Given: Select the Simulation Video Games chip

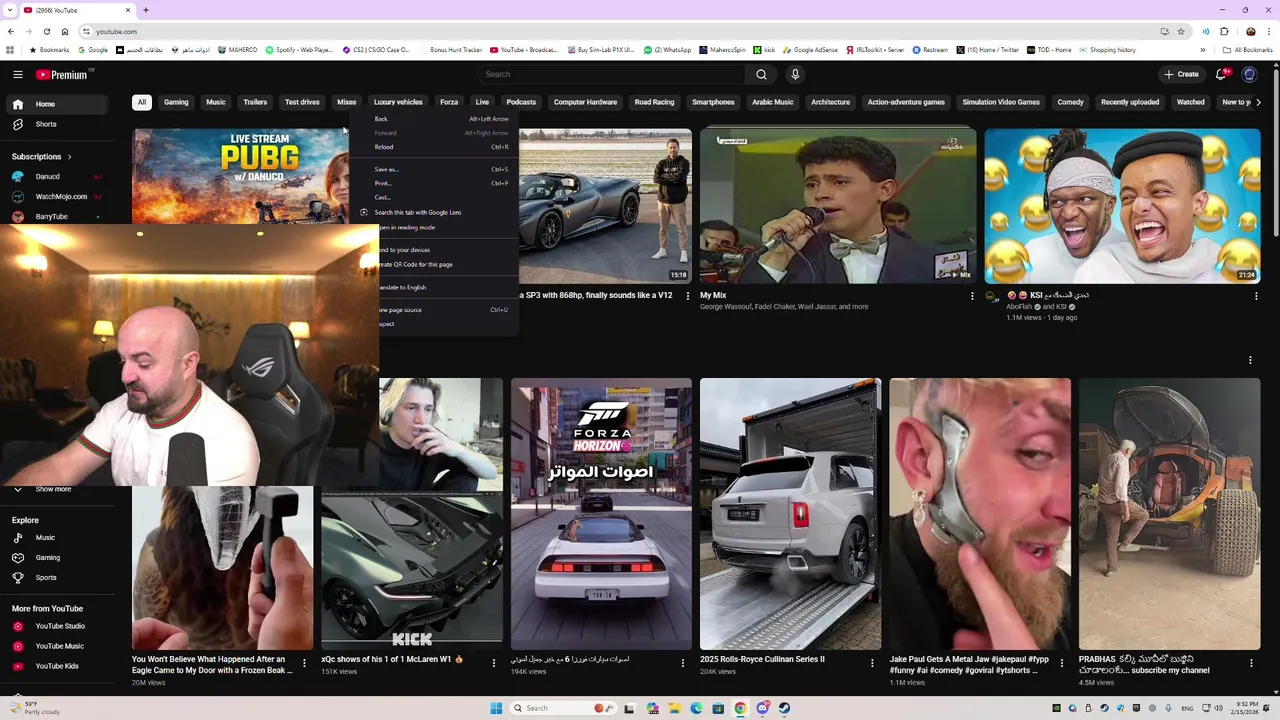Looking at the screenshot, I should click(x=1001, y=102).
